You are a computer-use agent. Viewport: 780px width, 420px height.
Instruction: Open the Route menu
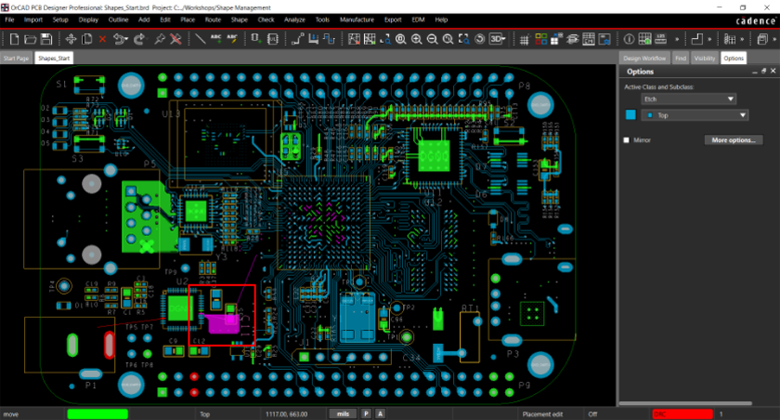213,20
